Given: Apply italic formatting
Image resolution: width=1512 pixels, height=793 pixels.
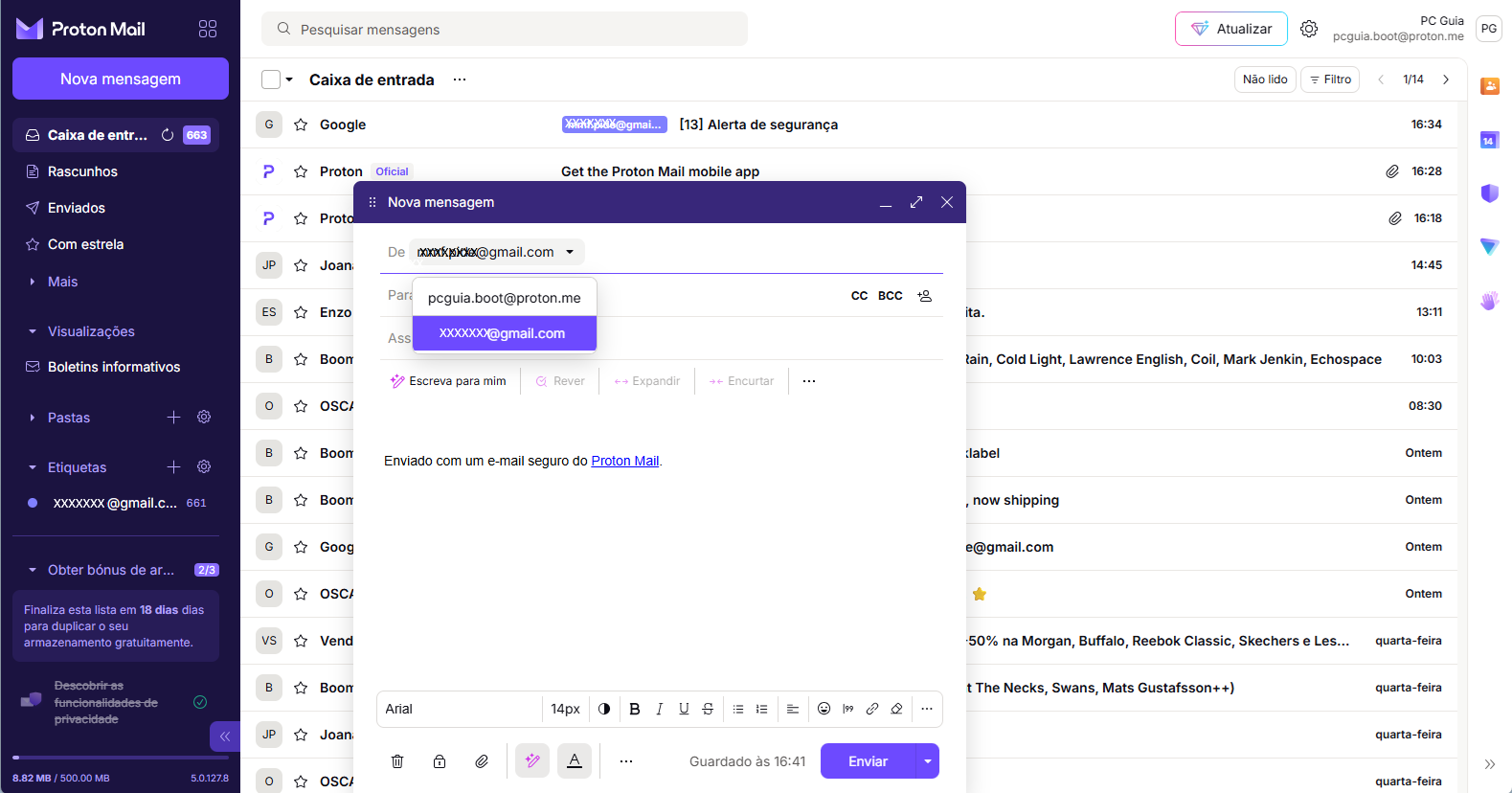Looking at the screenshot, I should click(659, 709).
